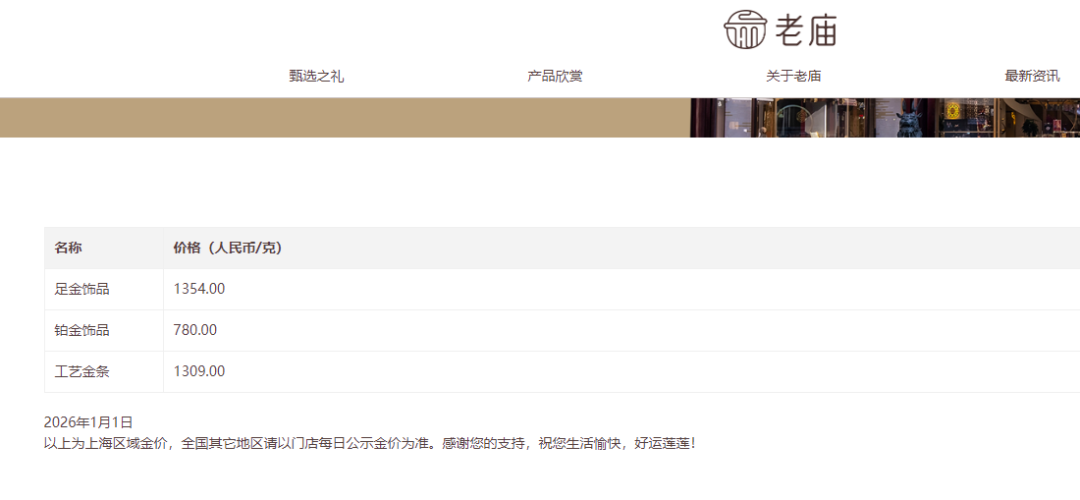Click the Laomiao temple logo icon
Image resolution: width=1080 pixels, height=500 pixels.
click(745, 29)
